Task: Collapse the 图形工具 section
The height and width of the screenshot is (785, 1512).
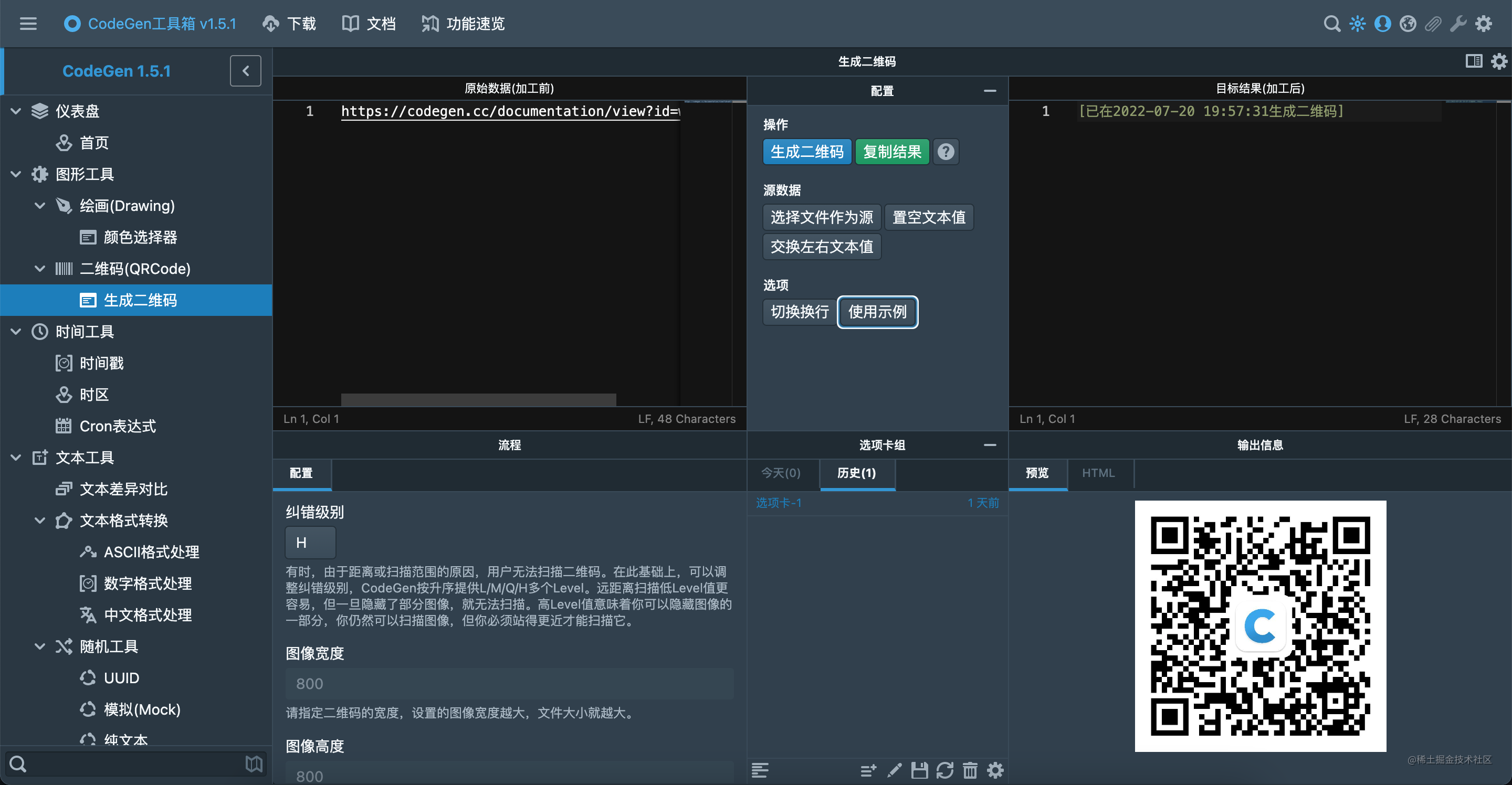Action: tap(15, 174)
